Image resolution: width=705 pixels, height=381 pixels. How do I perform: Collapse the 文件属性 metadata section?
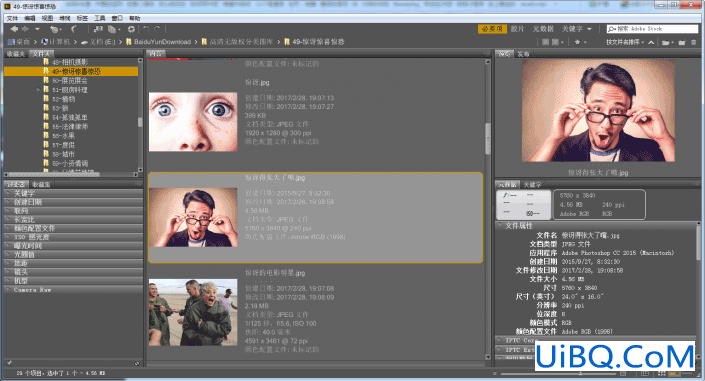pyautogui.click(x=500, y=225)
